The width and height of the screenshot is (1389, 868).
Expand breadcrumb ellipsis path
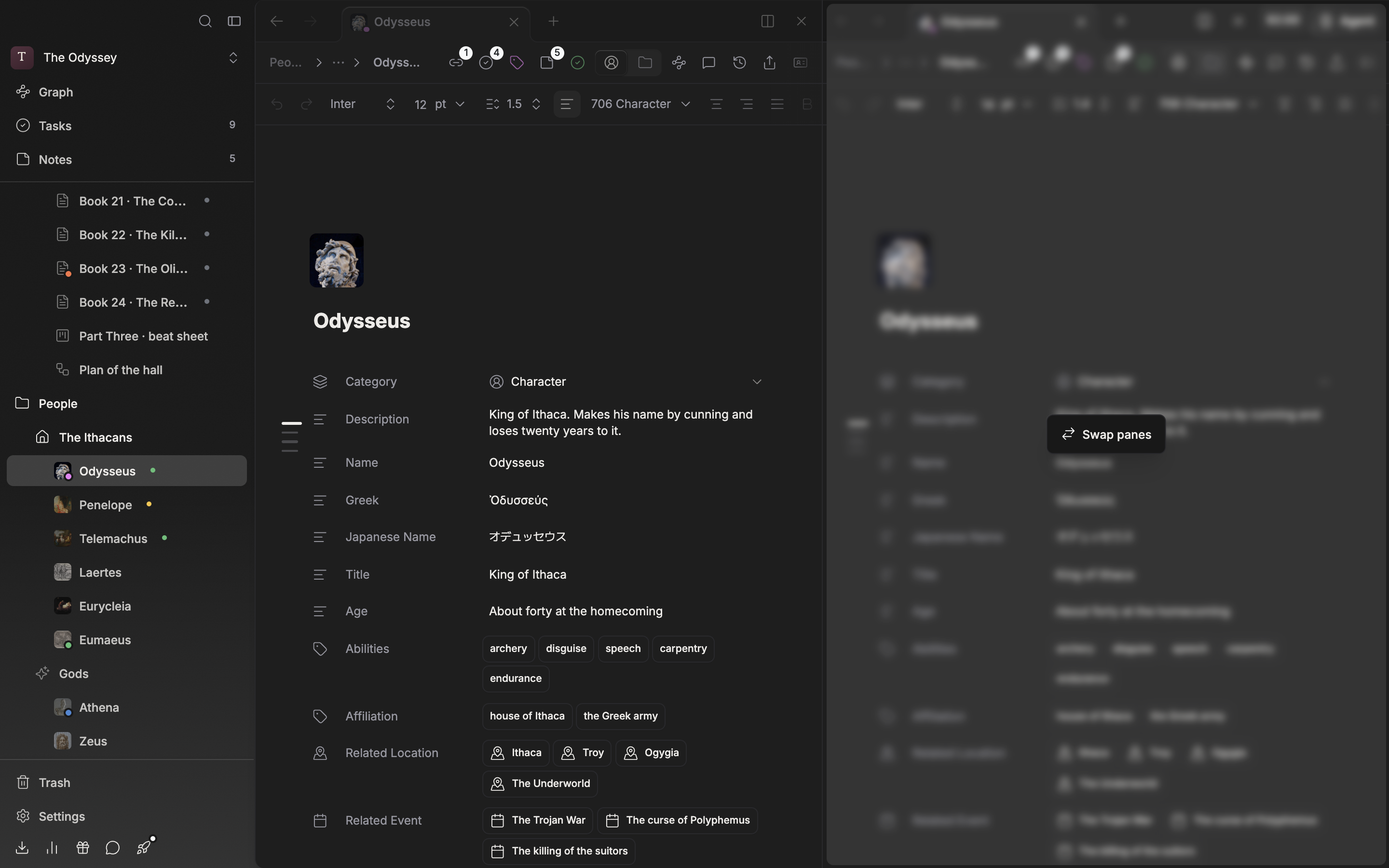tap(338, 63)
